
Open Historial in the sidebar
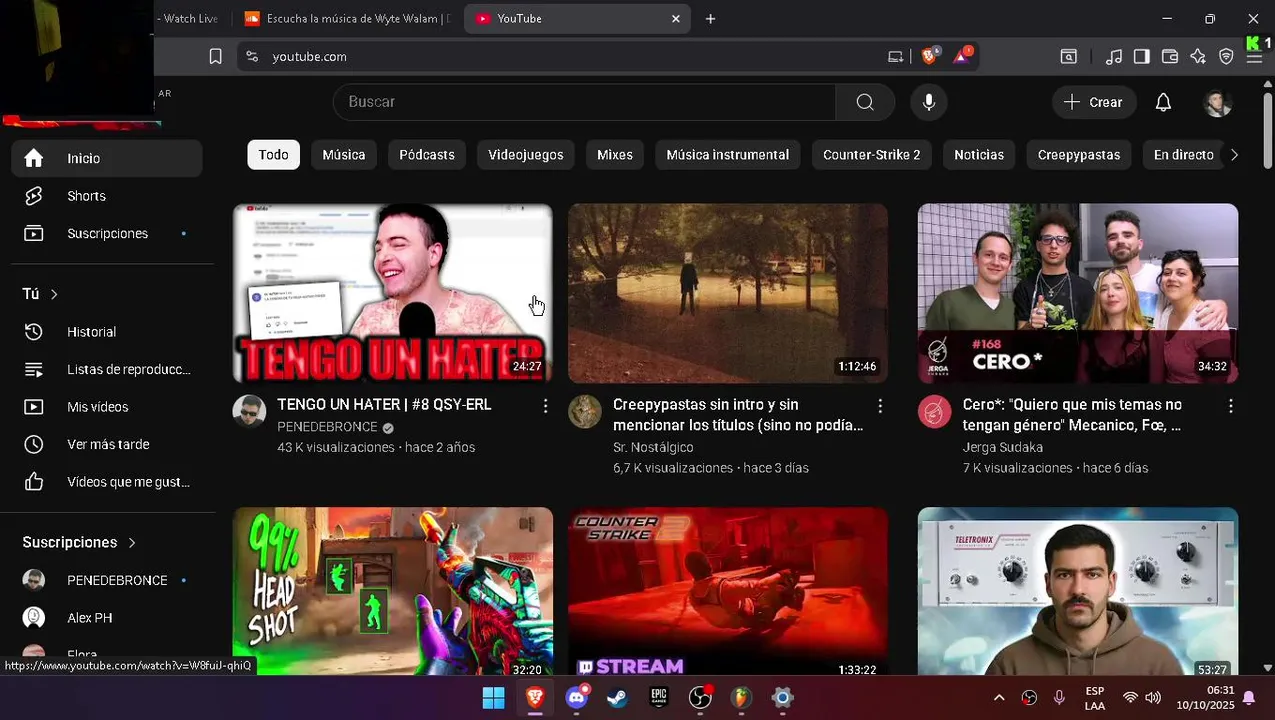(107, 332)
